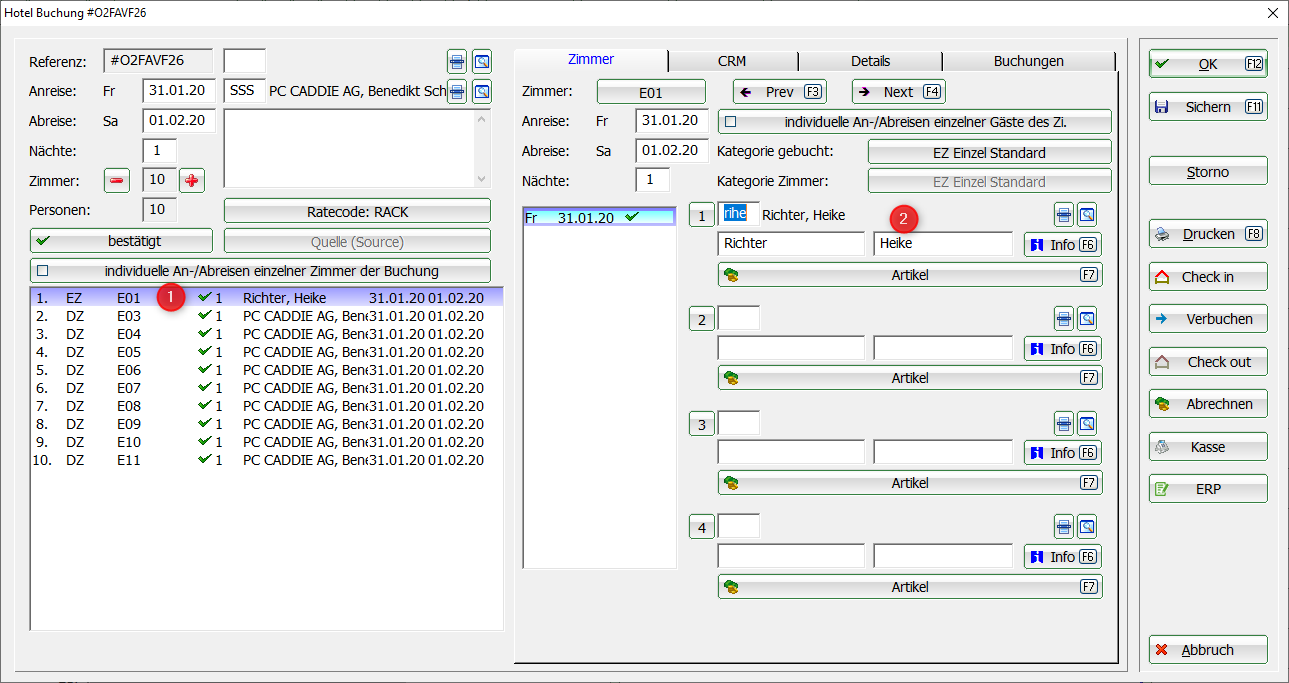The width and height of the screenshot is (1289, 683).
Task: Click the Verbuchen button
Action: pyautogui.click(x=1208, y=320)
